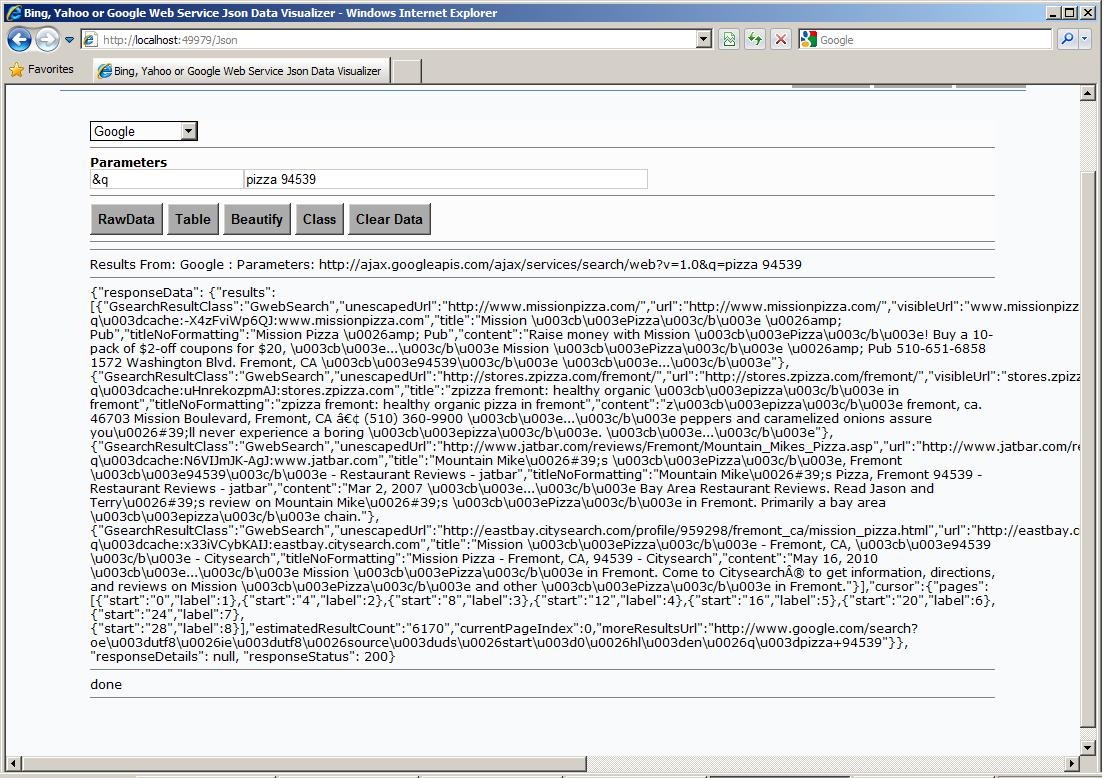Go back using the browser Back arrow

pyautogui.click(x=20, y=39)
